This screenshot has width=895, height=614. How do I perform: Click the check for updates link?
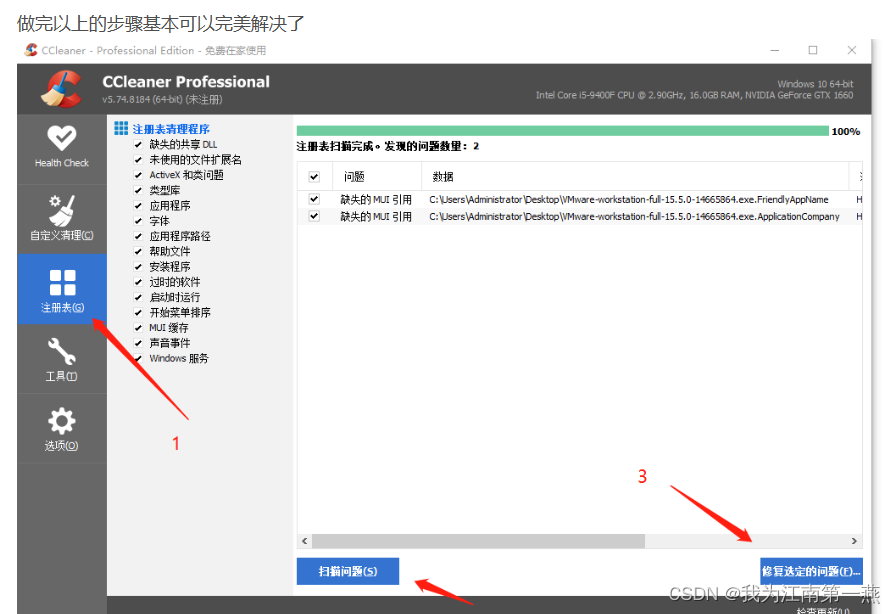(x=823, y=611)
